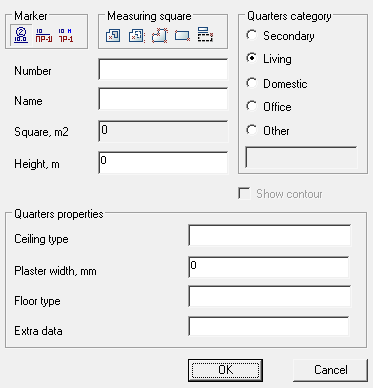Click the Extra data label
373x388 pixels.
tap(38, 331)
